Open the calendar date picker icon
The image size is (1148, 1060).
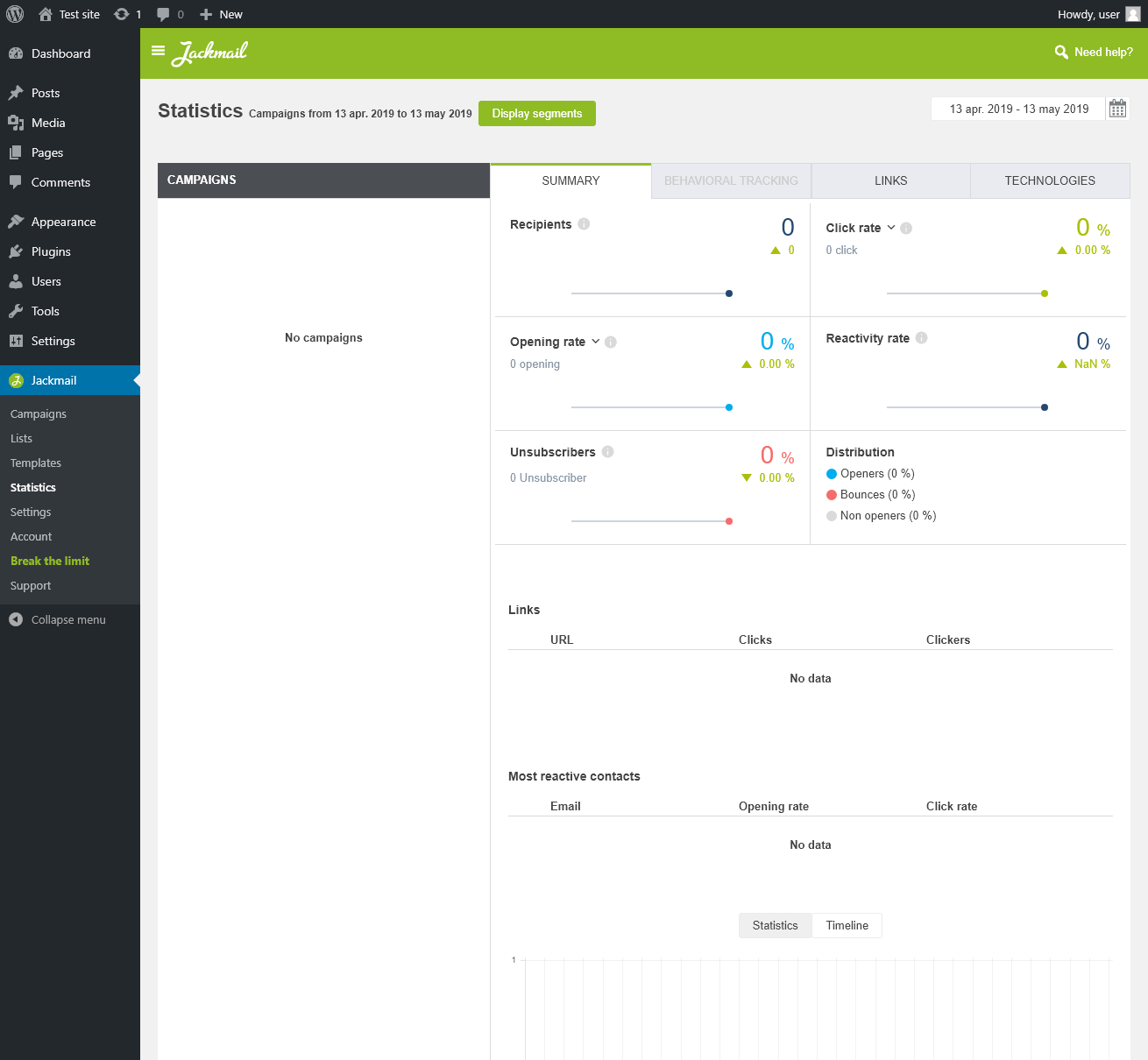click(x=1118, y=109)
